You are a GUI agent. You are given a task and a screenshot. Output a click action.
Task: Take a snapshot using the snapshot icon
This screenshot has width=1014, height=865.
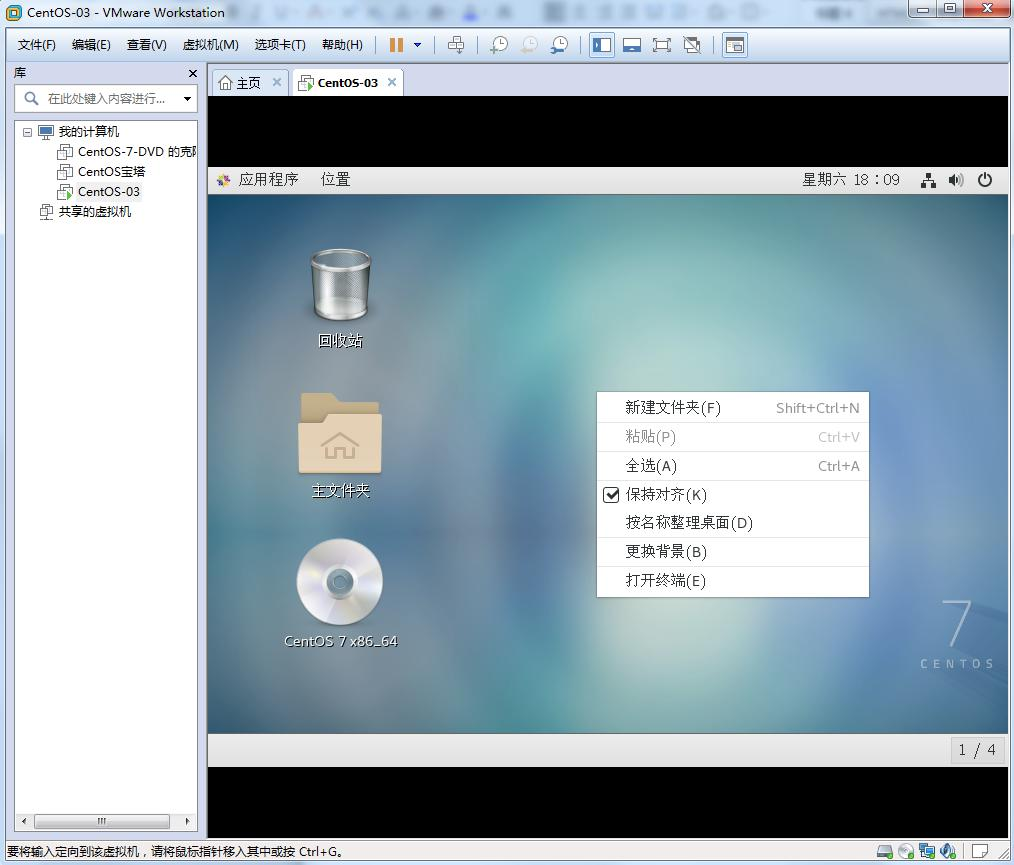click(x=499, y=45)
